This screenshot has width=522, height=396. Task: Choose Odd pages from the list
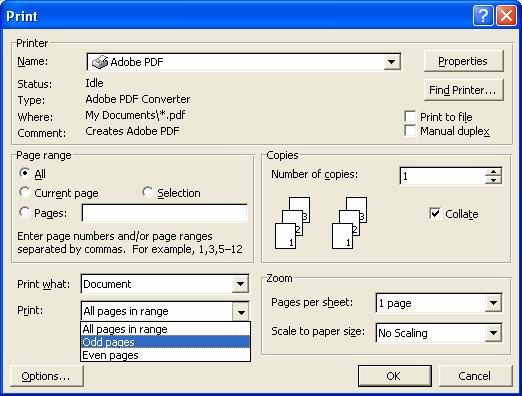tap(165, 342)
